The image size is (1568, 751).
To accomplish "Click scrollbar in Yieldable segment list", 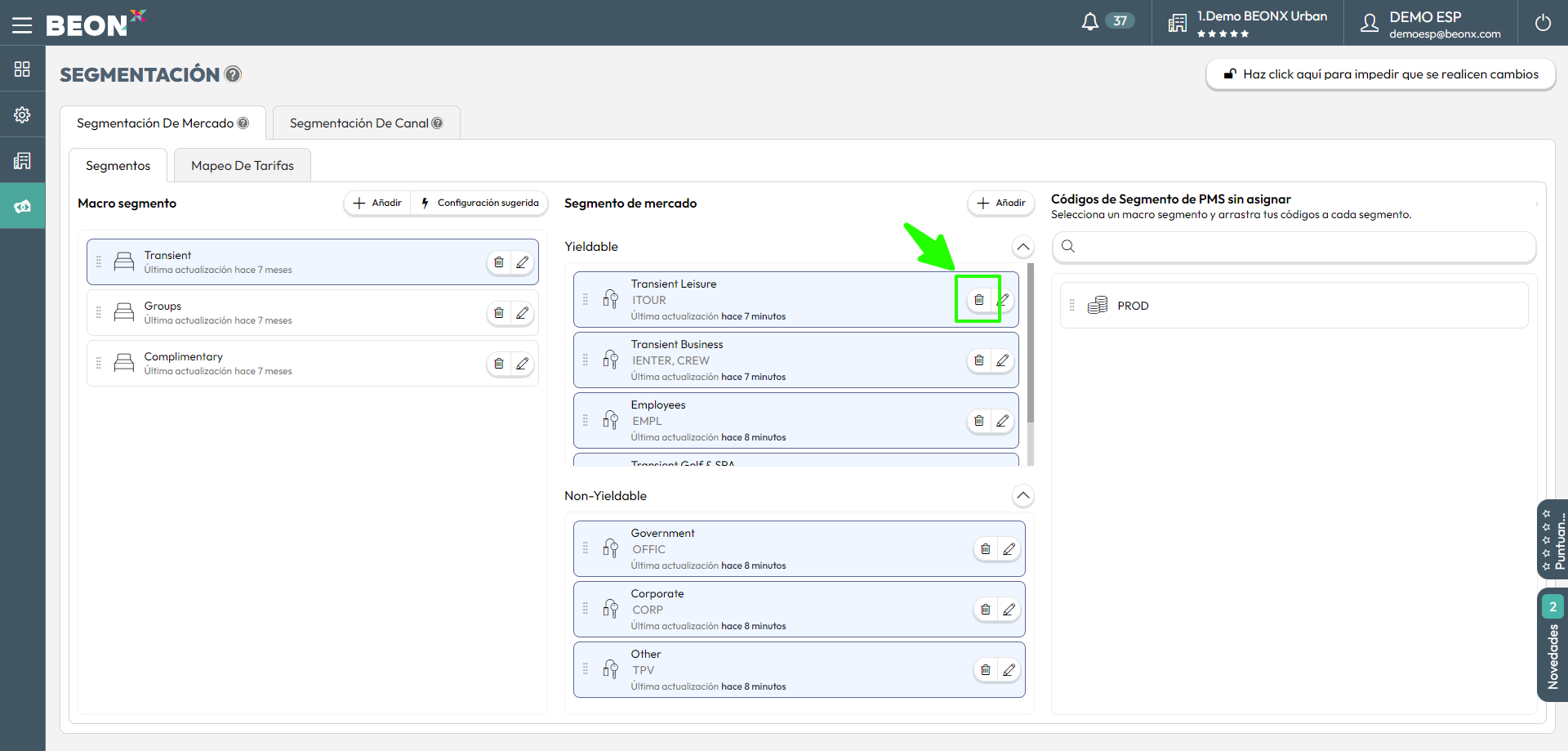I will (1031, 343).
